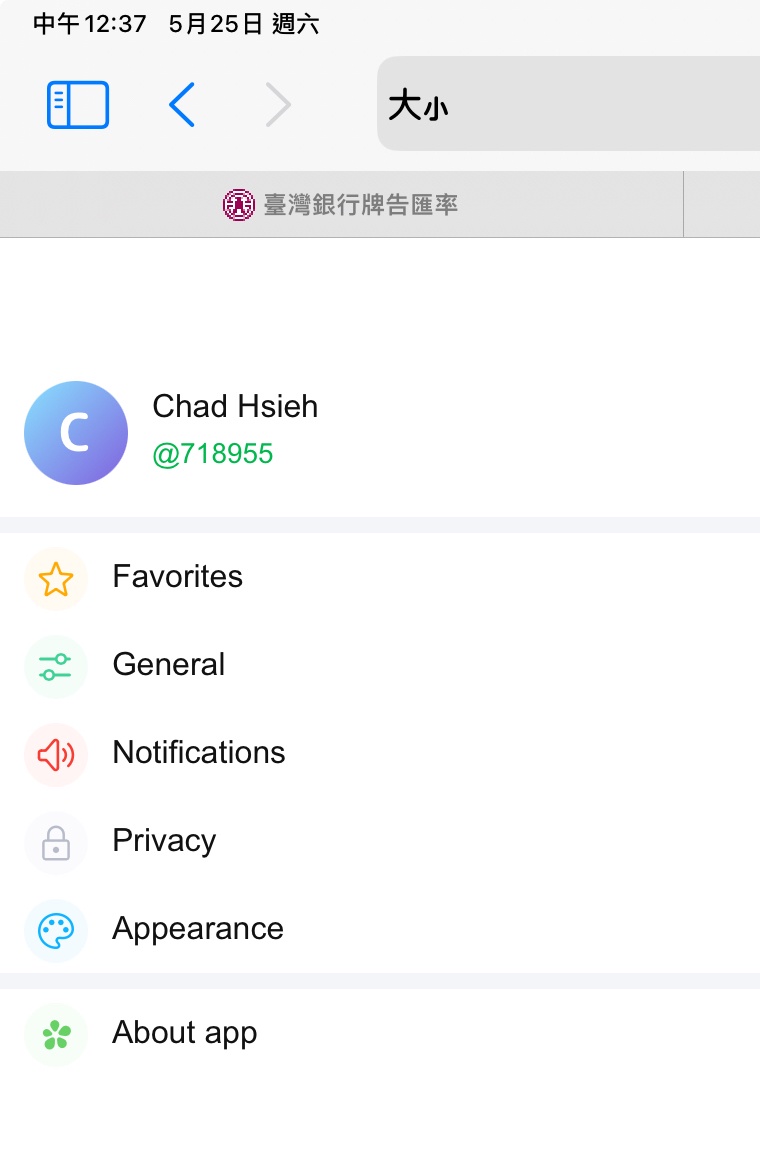This screenshot has width=760, height=1174.
Task: Select the Chad Hsieh profile name
Action: [235, 407]
